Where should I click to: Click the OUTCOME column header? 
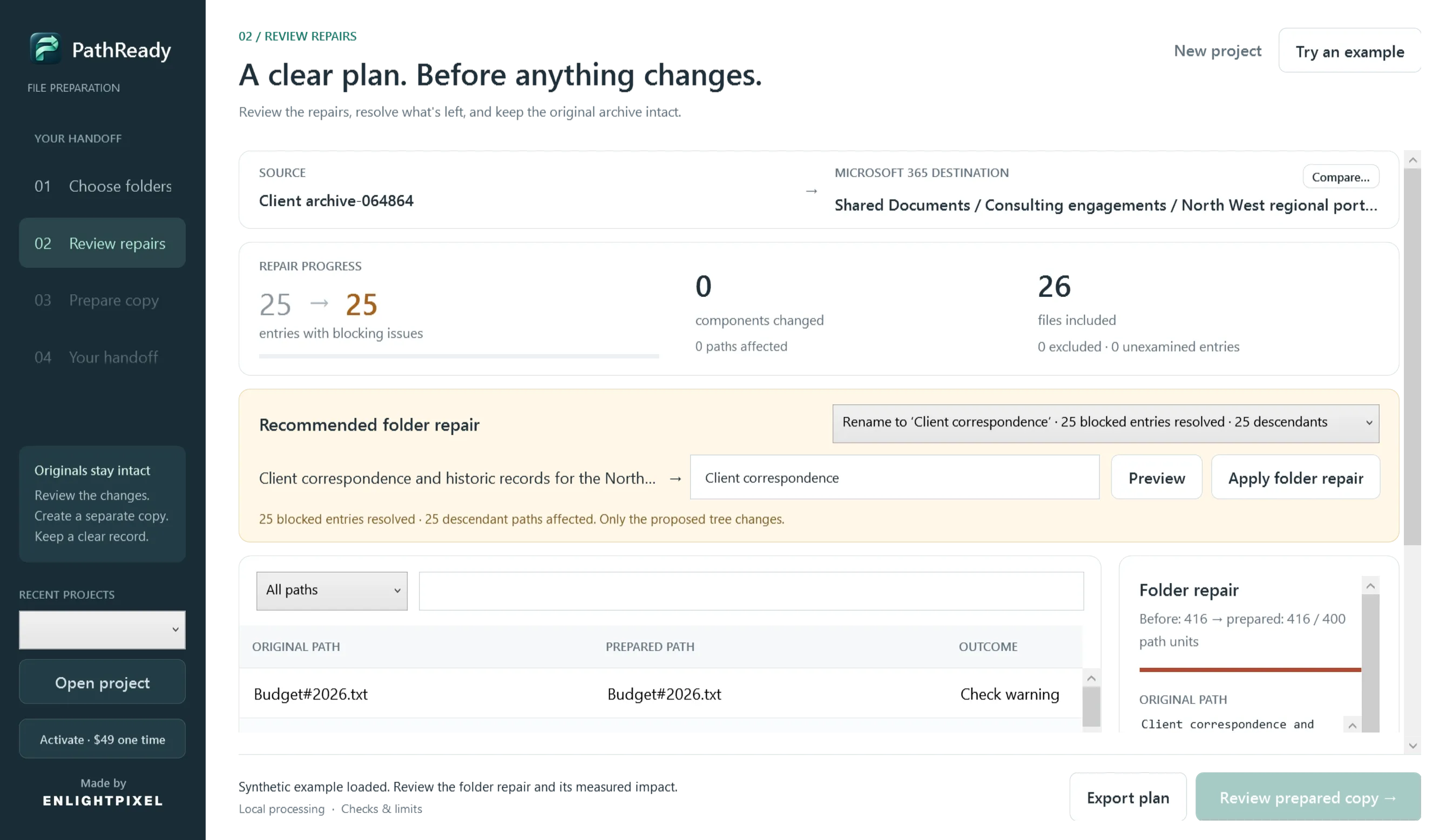point(988,647)
